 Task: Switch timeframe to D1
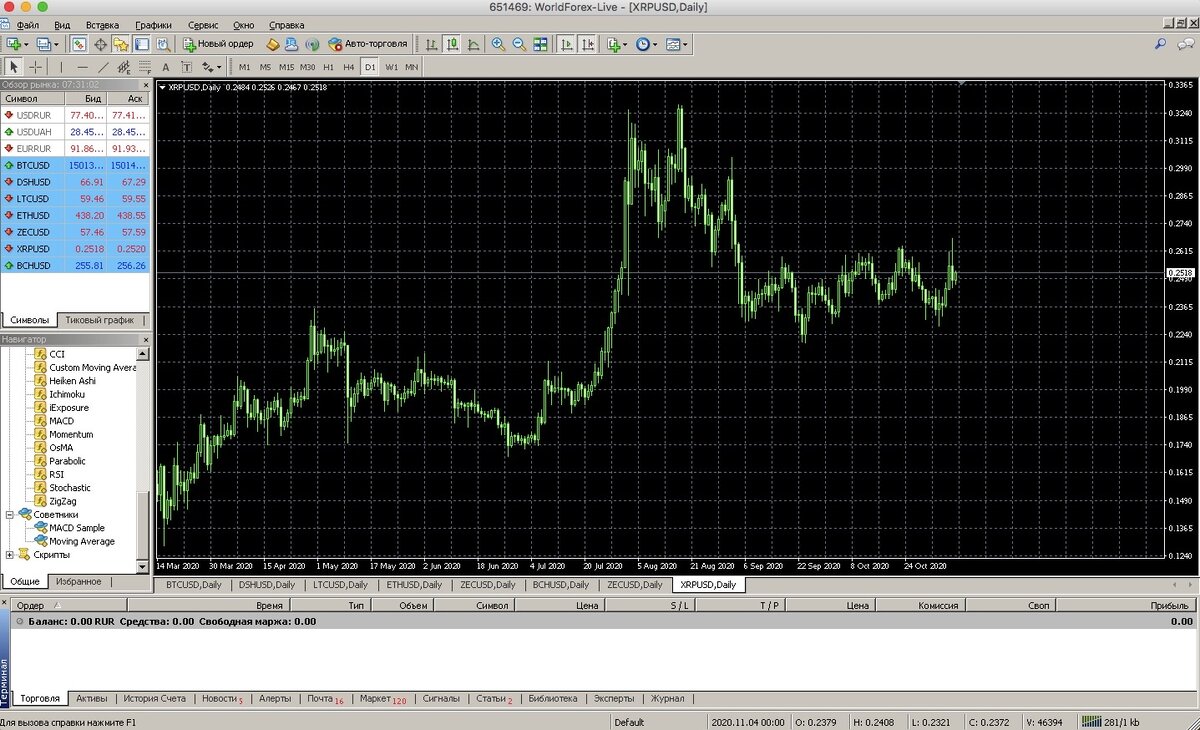click(x=370, y=67)
